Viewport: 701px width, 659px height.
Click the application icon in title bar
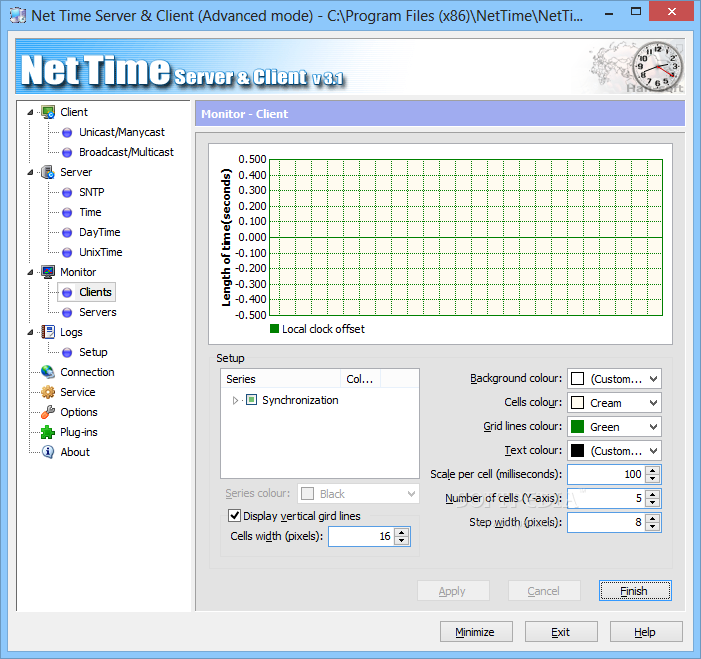(18, 16)
